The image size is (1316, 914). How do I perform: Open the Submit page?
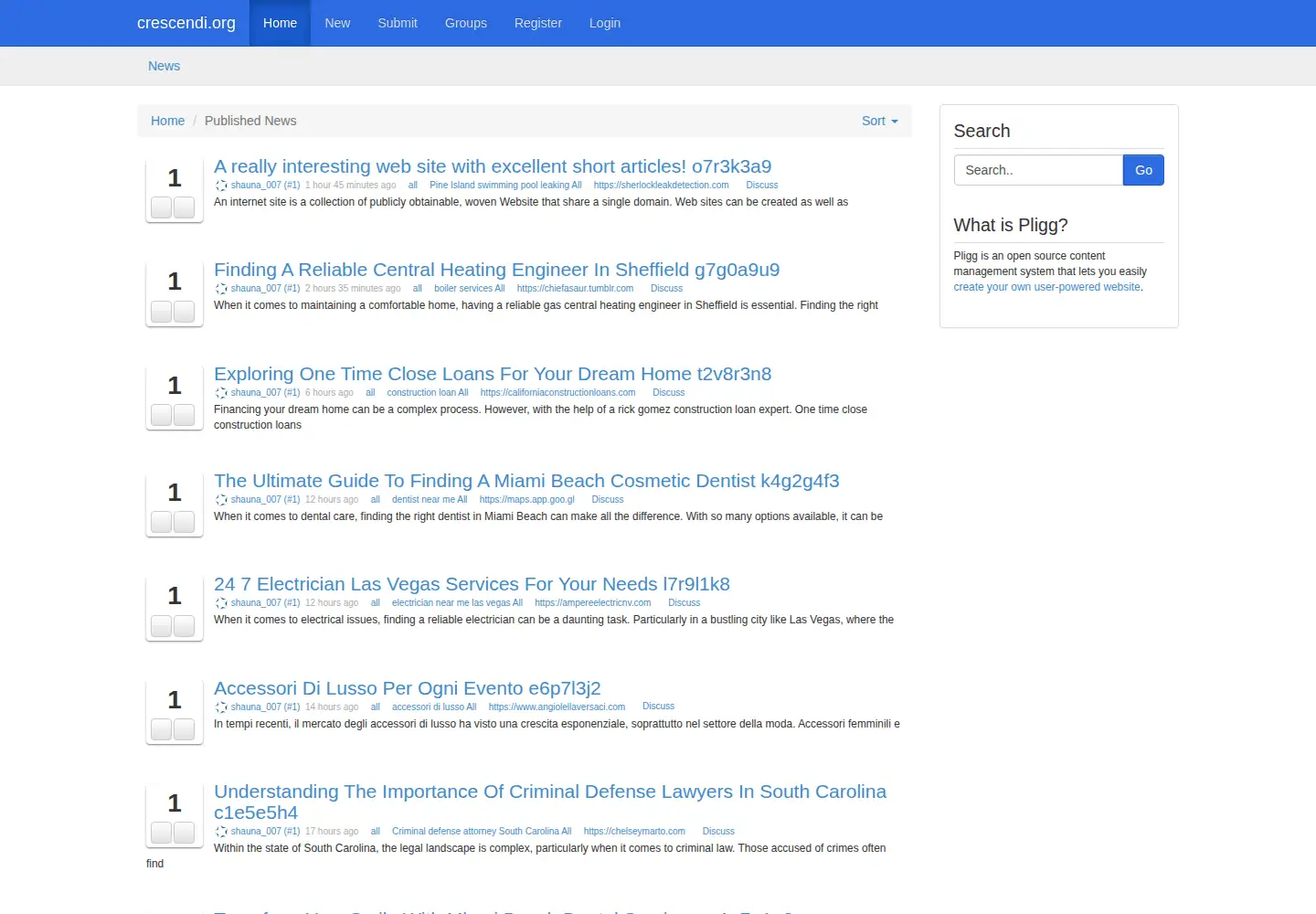coord(398,23)
